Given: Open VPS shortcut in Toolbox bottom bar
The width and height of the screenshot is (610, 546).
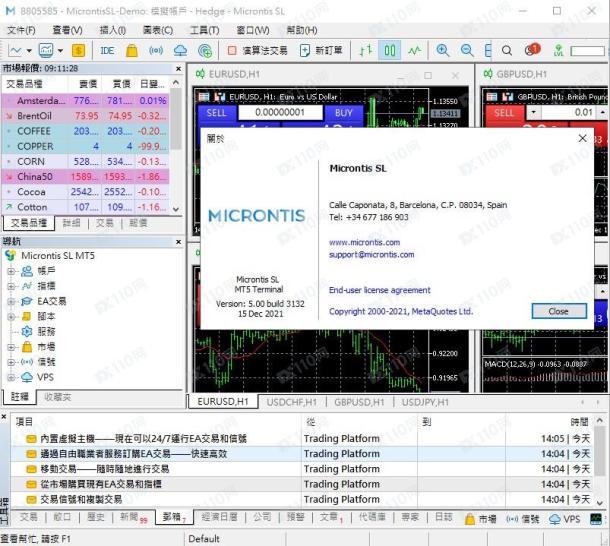Looking at the screenshot, I should pos(564,519).
